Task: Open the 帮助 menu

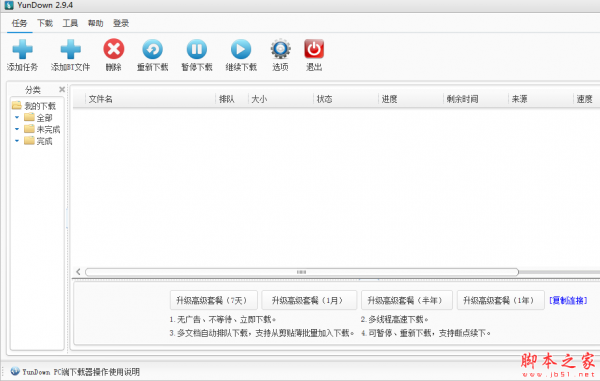Action: click(95, 23)
